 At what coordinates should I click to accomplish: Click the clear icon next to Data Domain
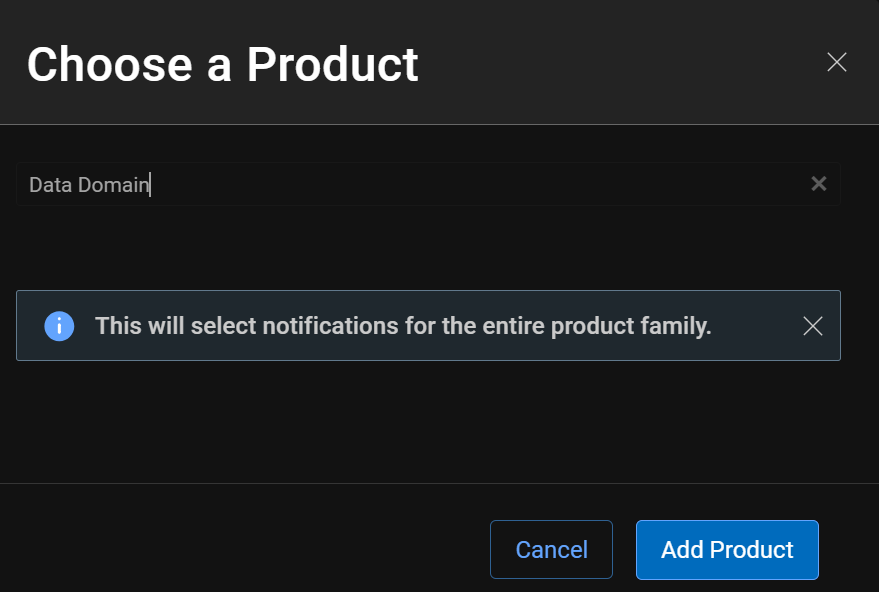(x=819, y=183)
